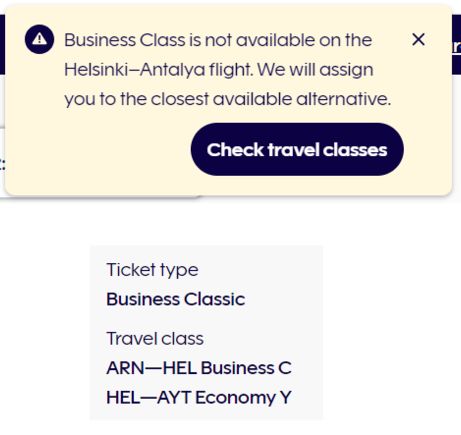Click the warning triangle icon in the notification
This screenshot has width=461, height=435.
pyautogui.click(x=39, y=39)
